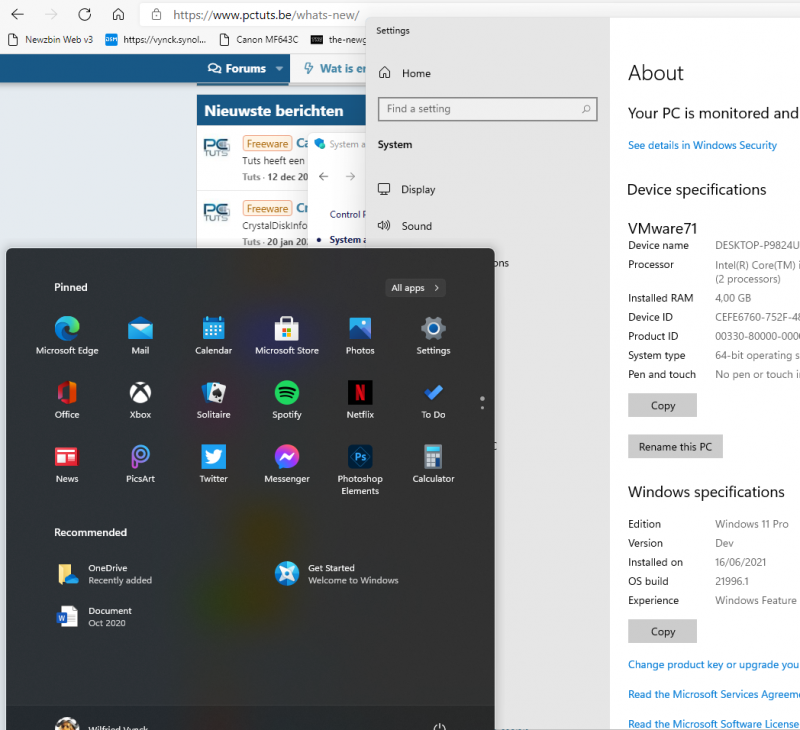This screenshot has height=730, width=800.
Task: Click the power button in Start menu
Action: pos(439,726)
